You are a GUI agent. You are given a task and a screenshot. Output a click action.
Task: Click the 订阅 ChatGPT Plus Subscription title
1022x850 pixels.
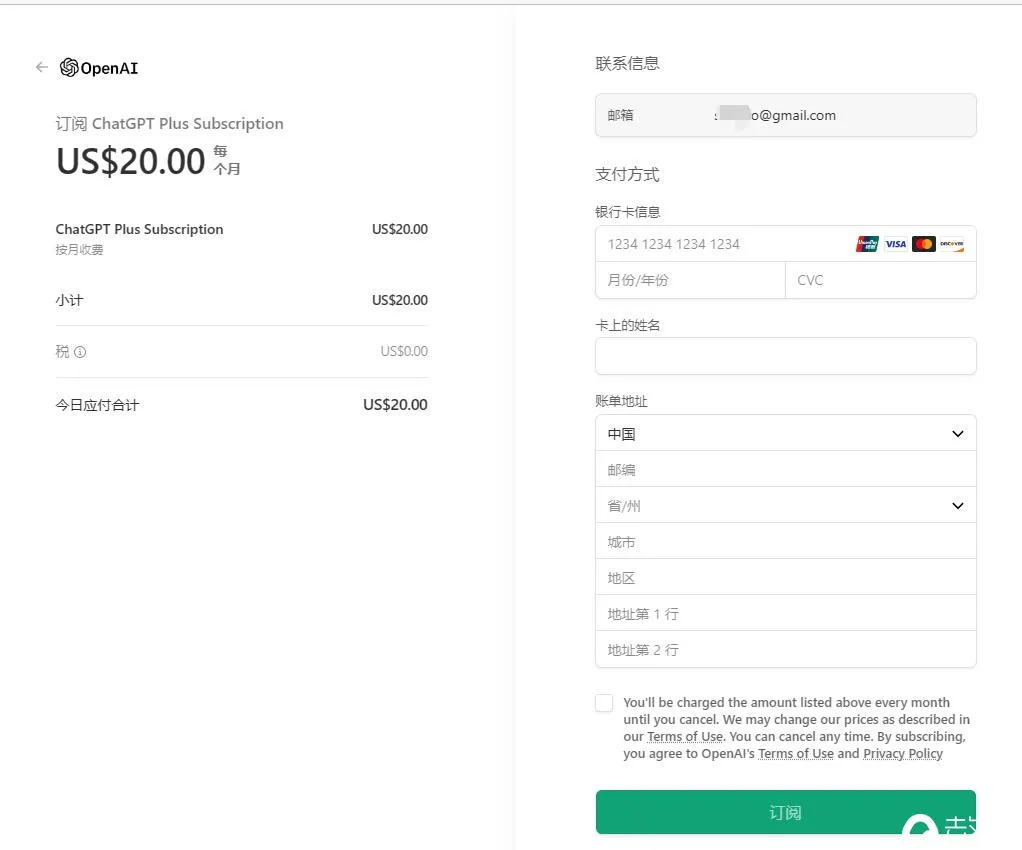[x=169, y=124]
